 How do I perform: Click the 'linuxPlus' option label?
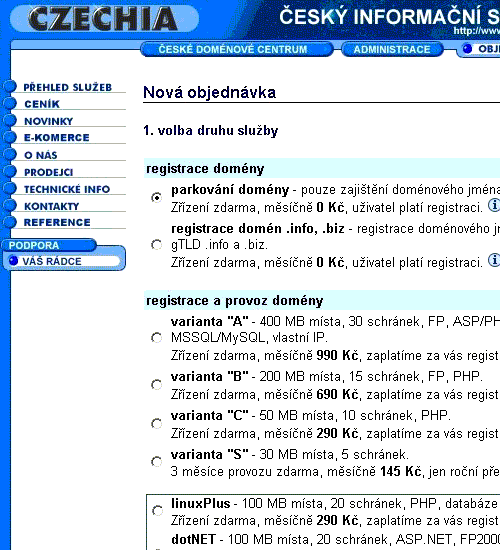tap(200, 504)
